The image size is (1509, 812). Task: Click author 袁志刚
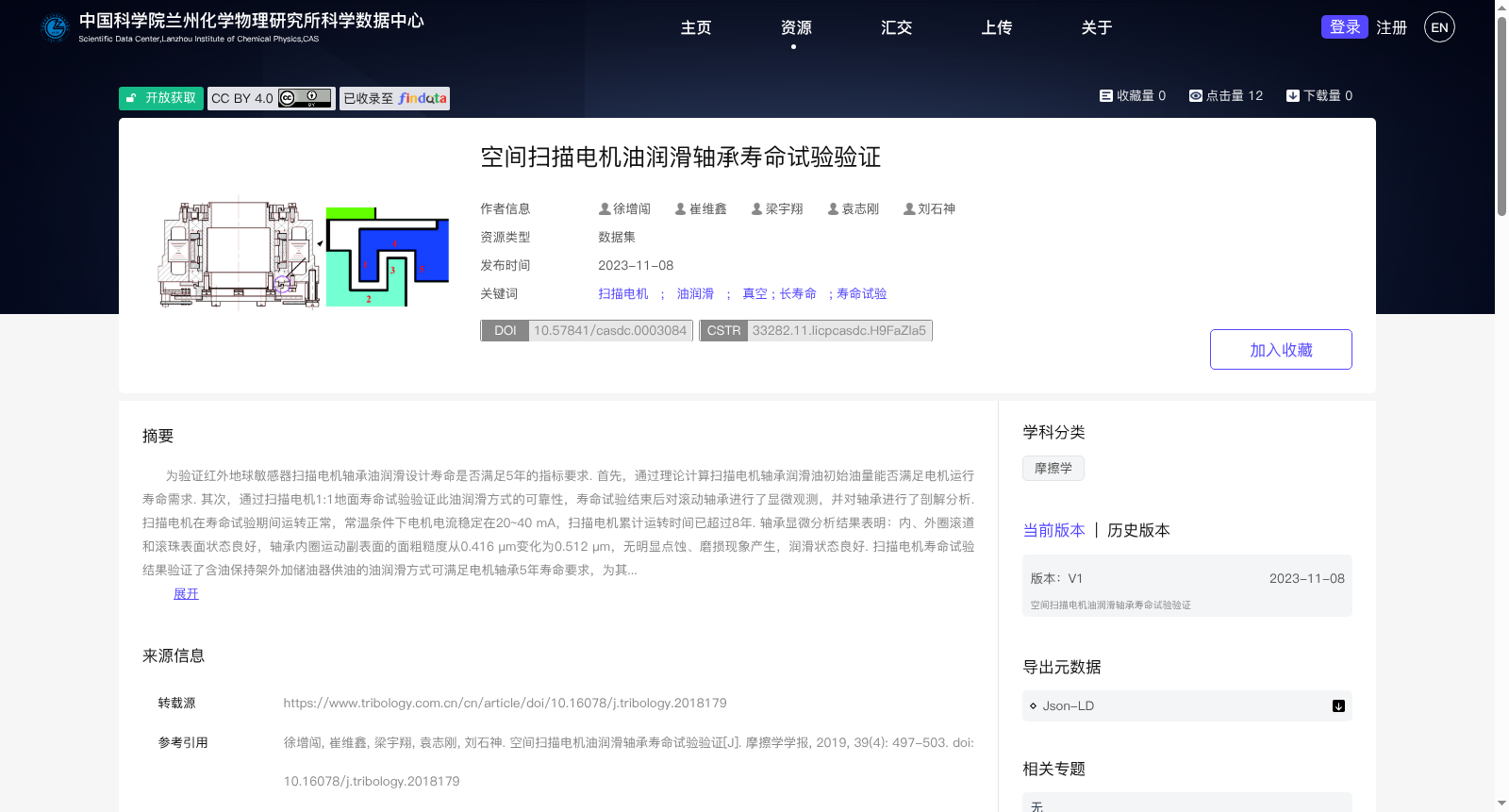tap(854, 209)
